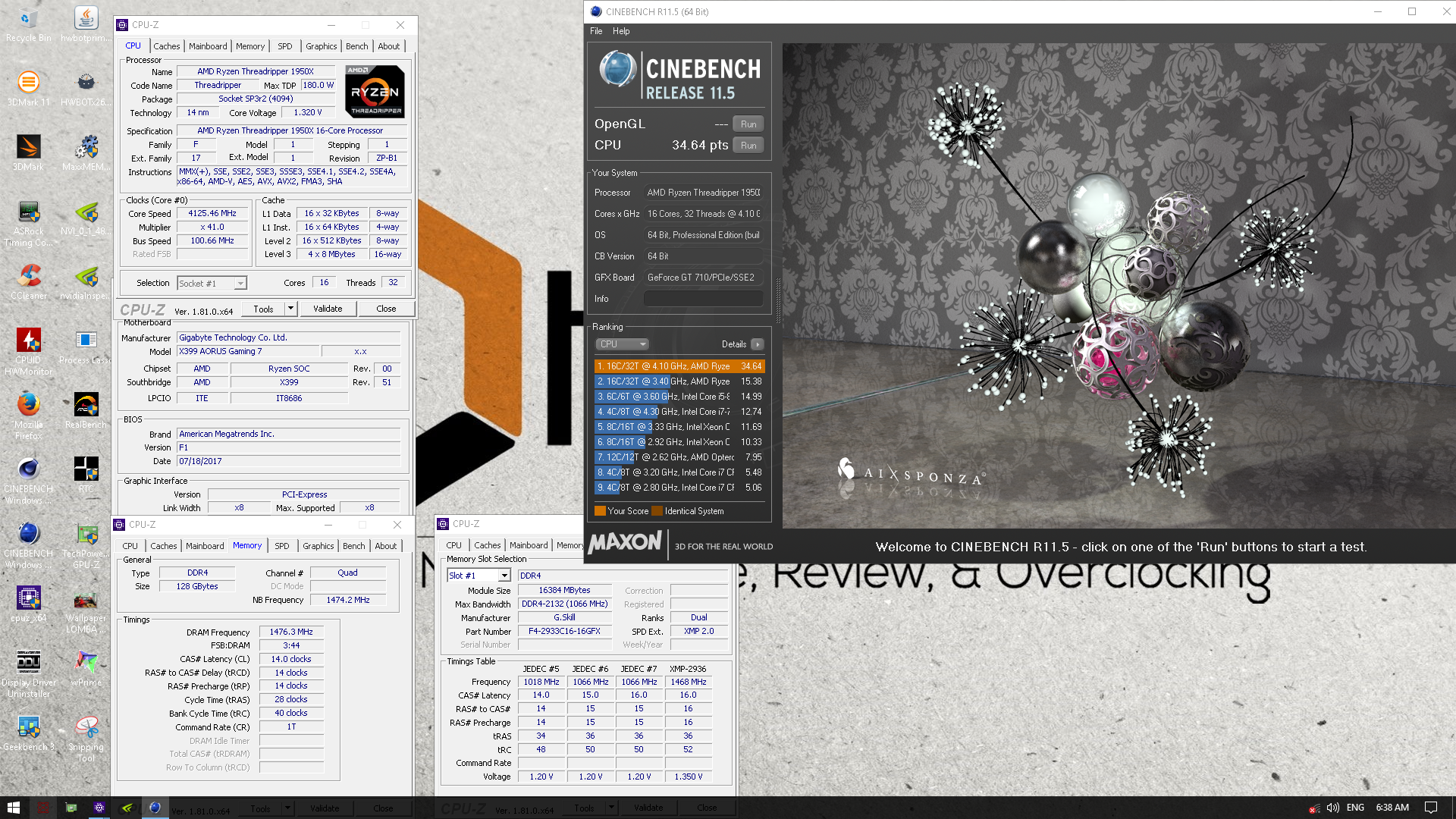Launch the 3DMark desktop shortcut
Screen dimensions: 1456x819
click(28, 153)
